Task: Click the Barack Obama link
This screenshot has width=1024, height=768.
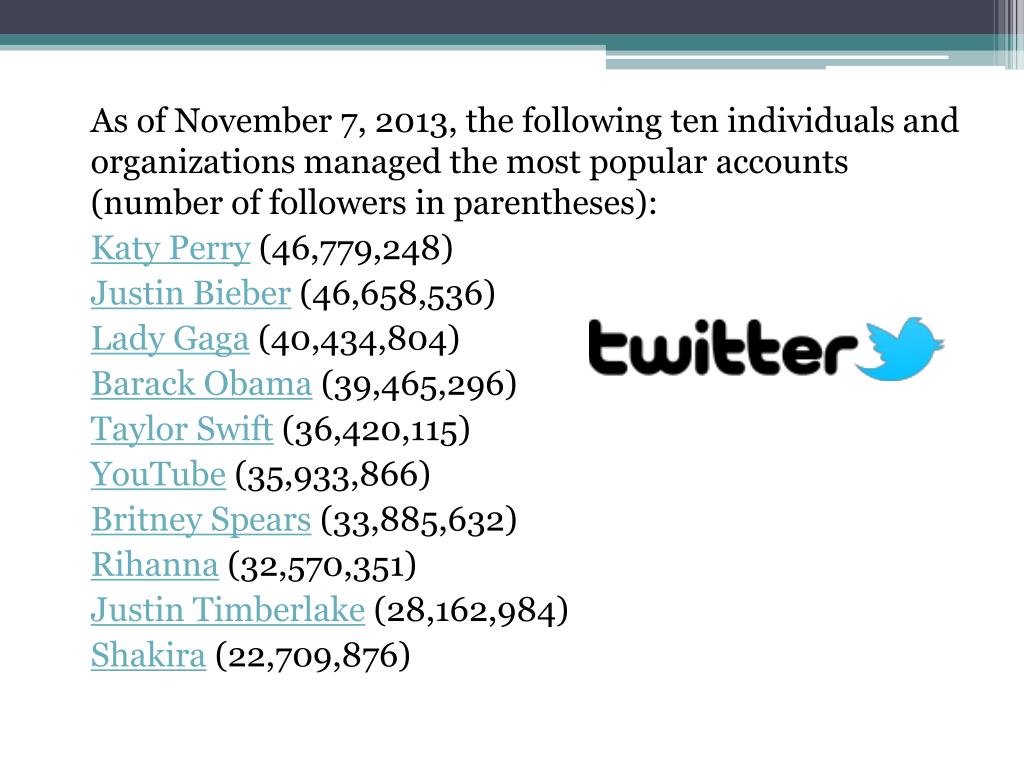Action: (201, 384)
